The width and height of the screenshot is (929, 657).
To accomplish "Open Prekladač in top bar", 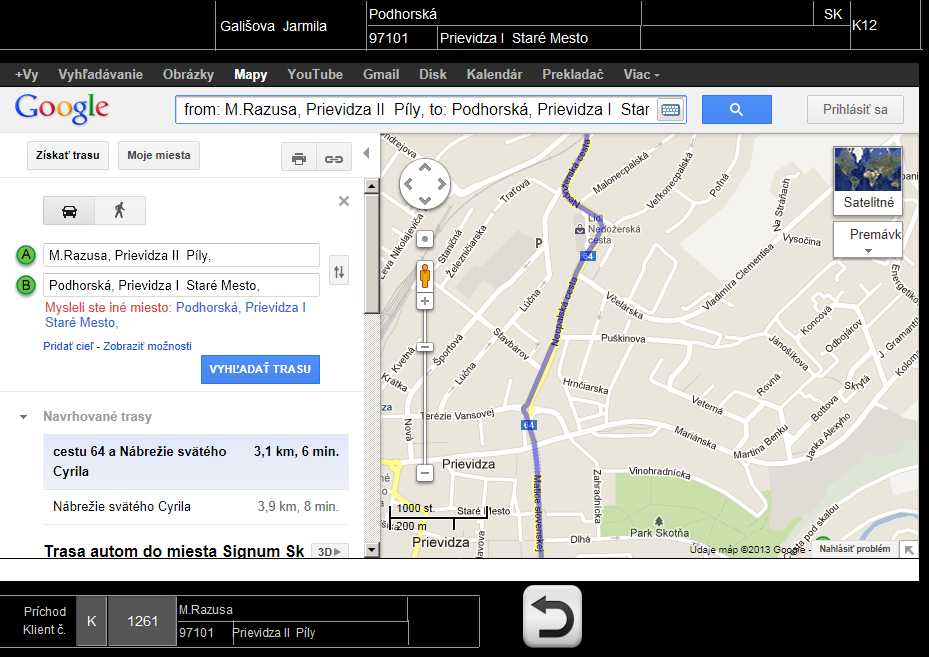I will 572,75.
